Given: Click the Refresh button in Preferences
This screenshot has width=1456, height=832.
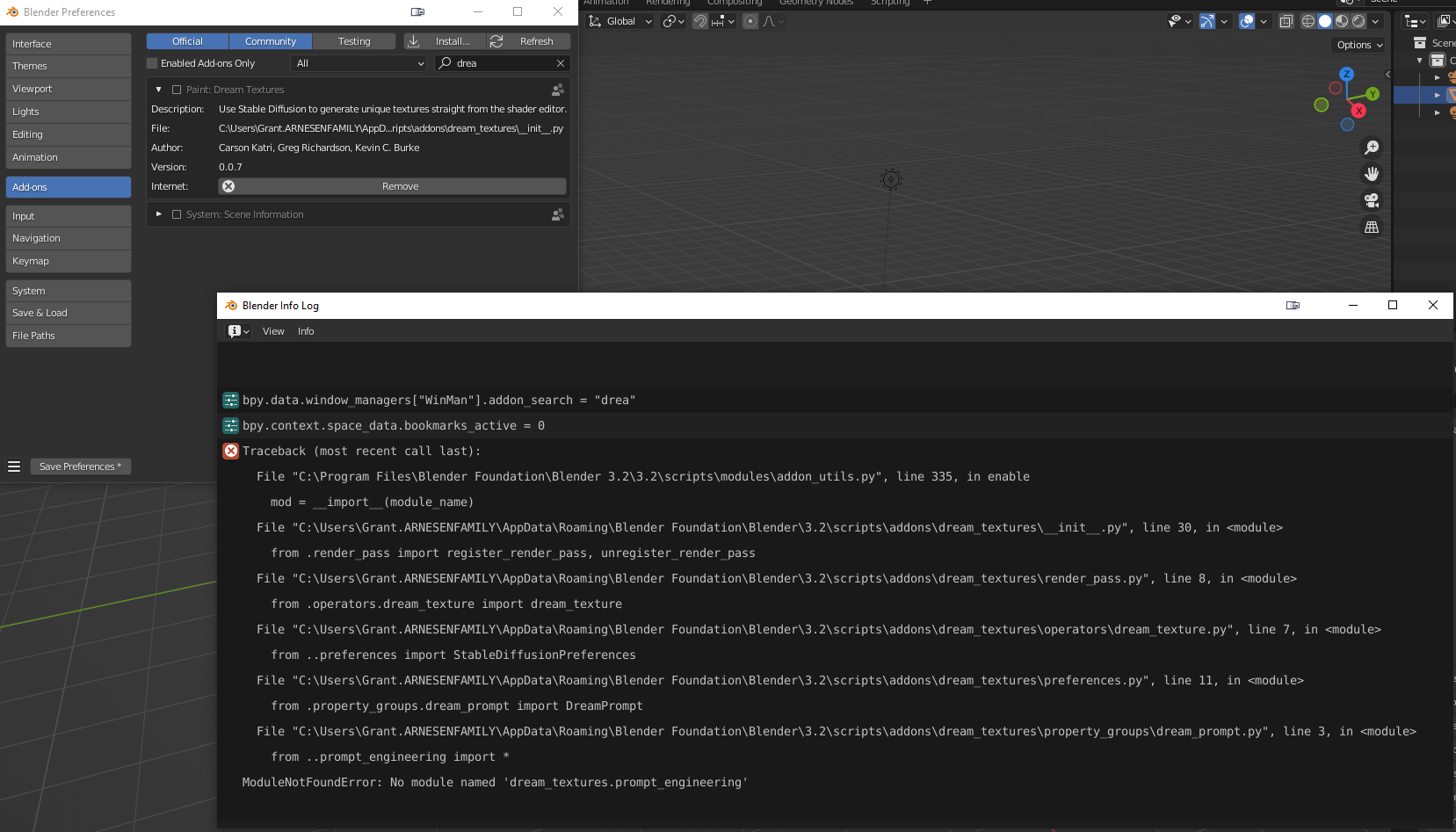Looking at the screenshot, I should 527,40.
